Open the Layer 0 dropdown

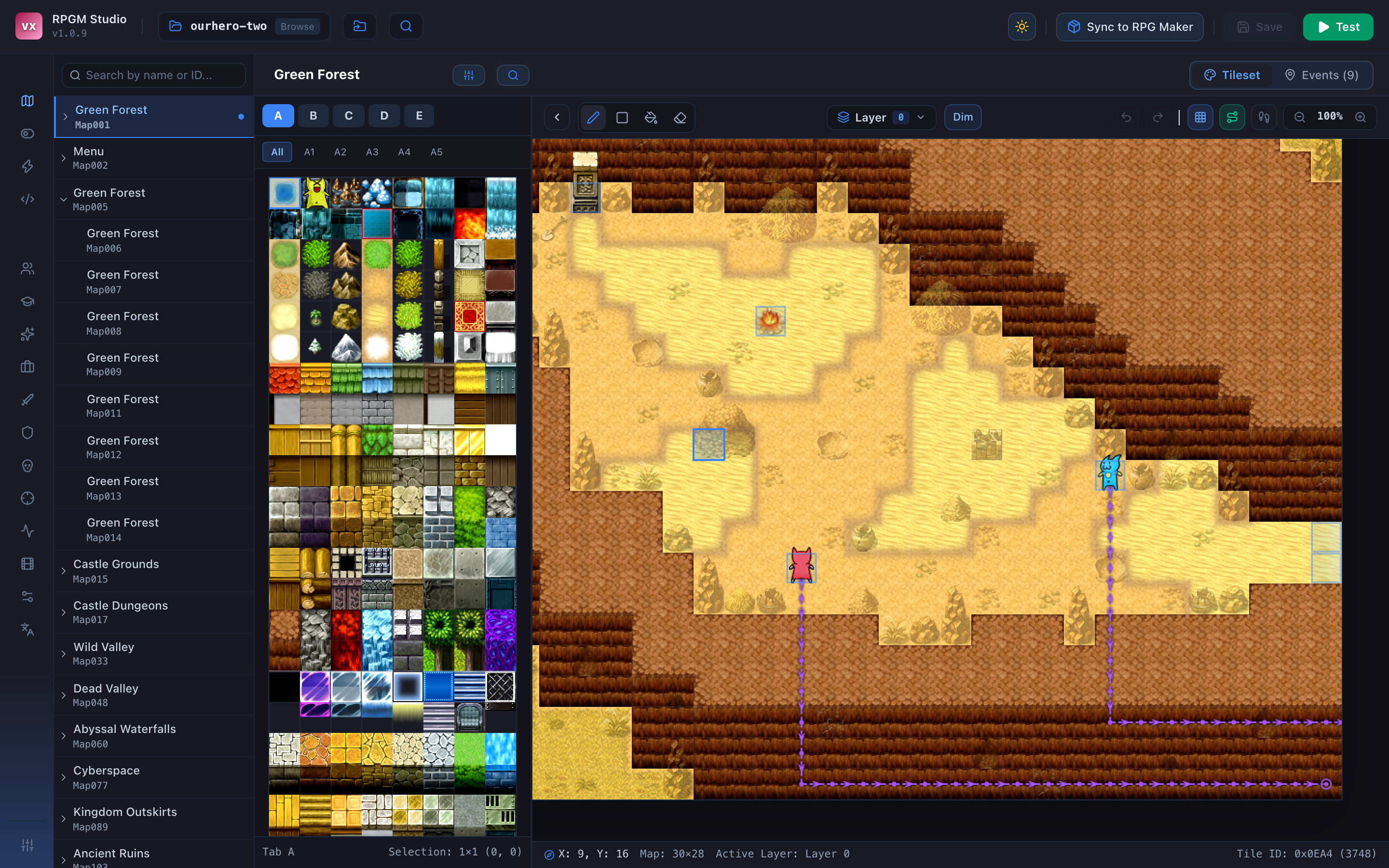point(881,117)
